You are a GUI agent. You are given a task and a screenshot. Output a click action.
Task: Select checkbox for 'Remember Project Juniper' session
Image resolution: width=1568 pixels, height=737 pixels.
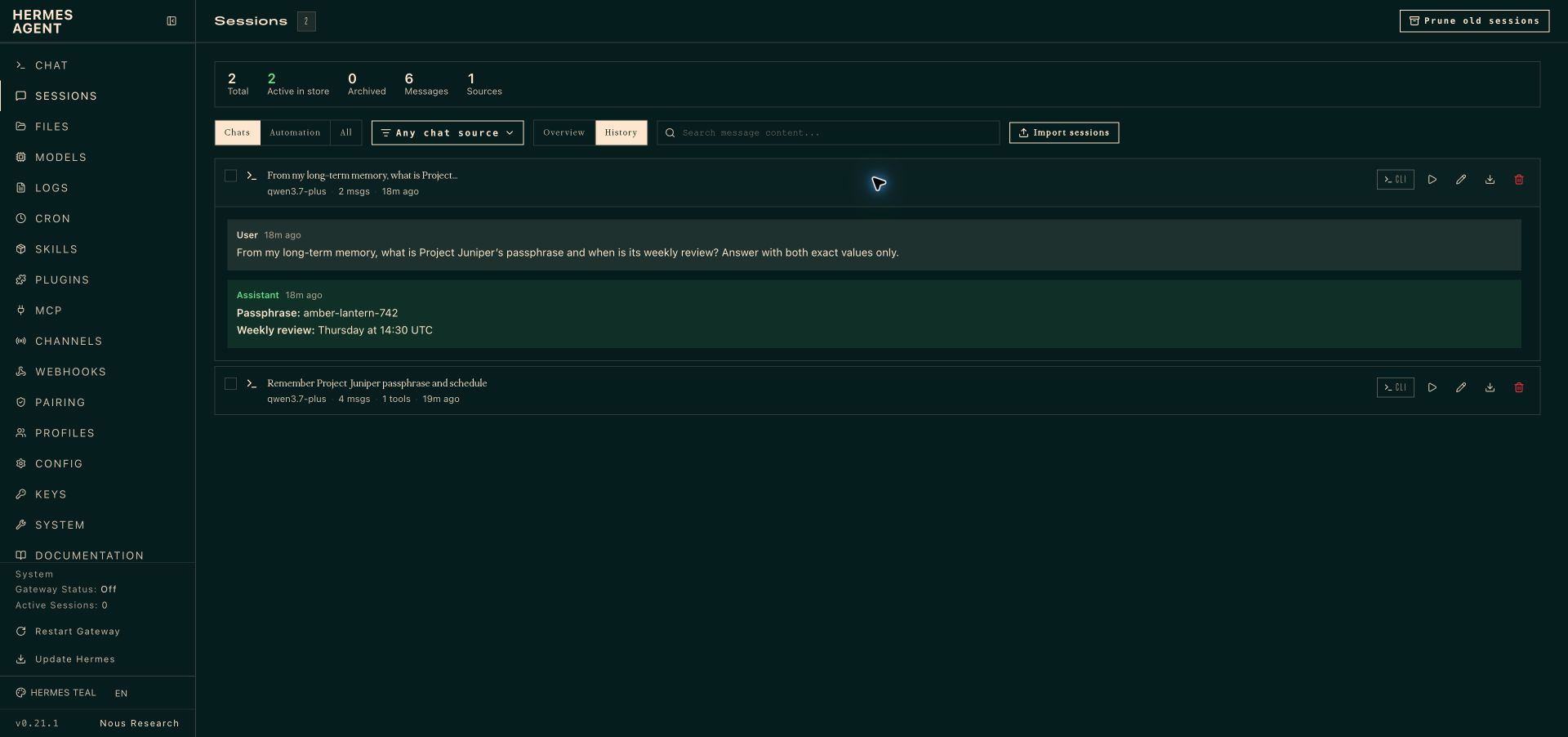pyautogui.click(x=230, y=383)
